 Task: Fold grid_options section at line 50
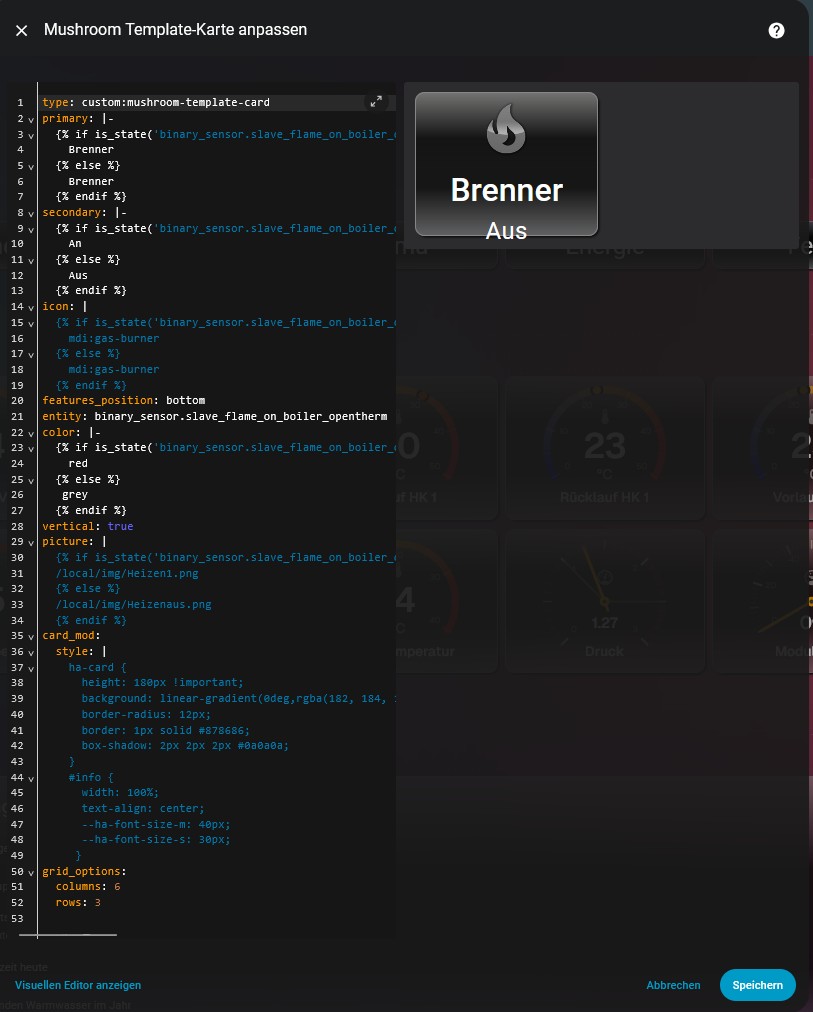(x=31, y=871)
